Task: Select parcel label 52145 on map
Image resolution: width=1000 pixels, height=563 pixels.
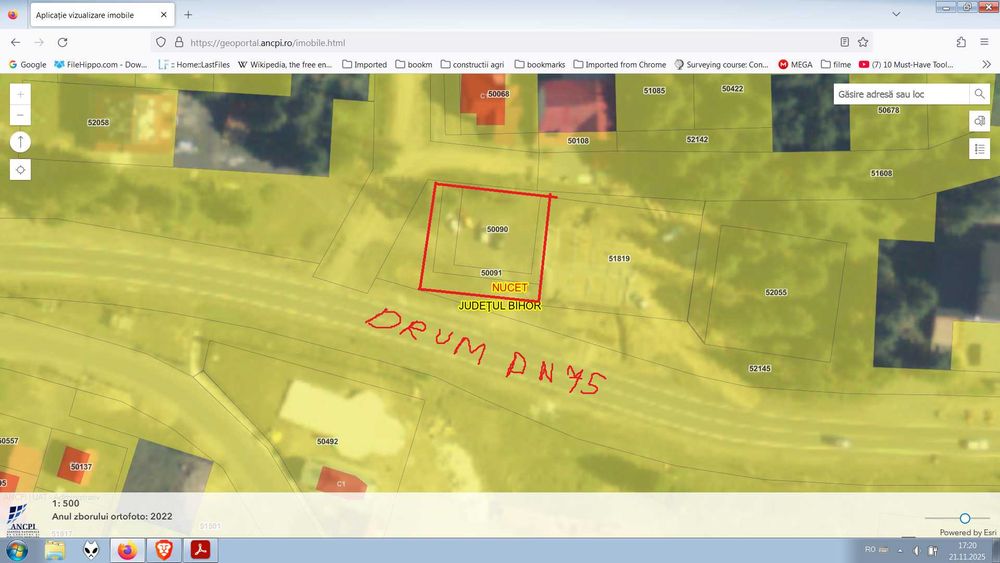Action: pyautogui.click(x=760, y=369)
